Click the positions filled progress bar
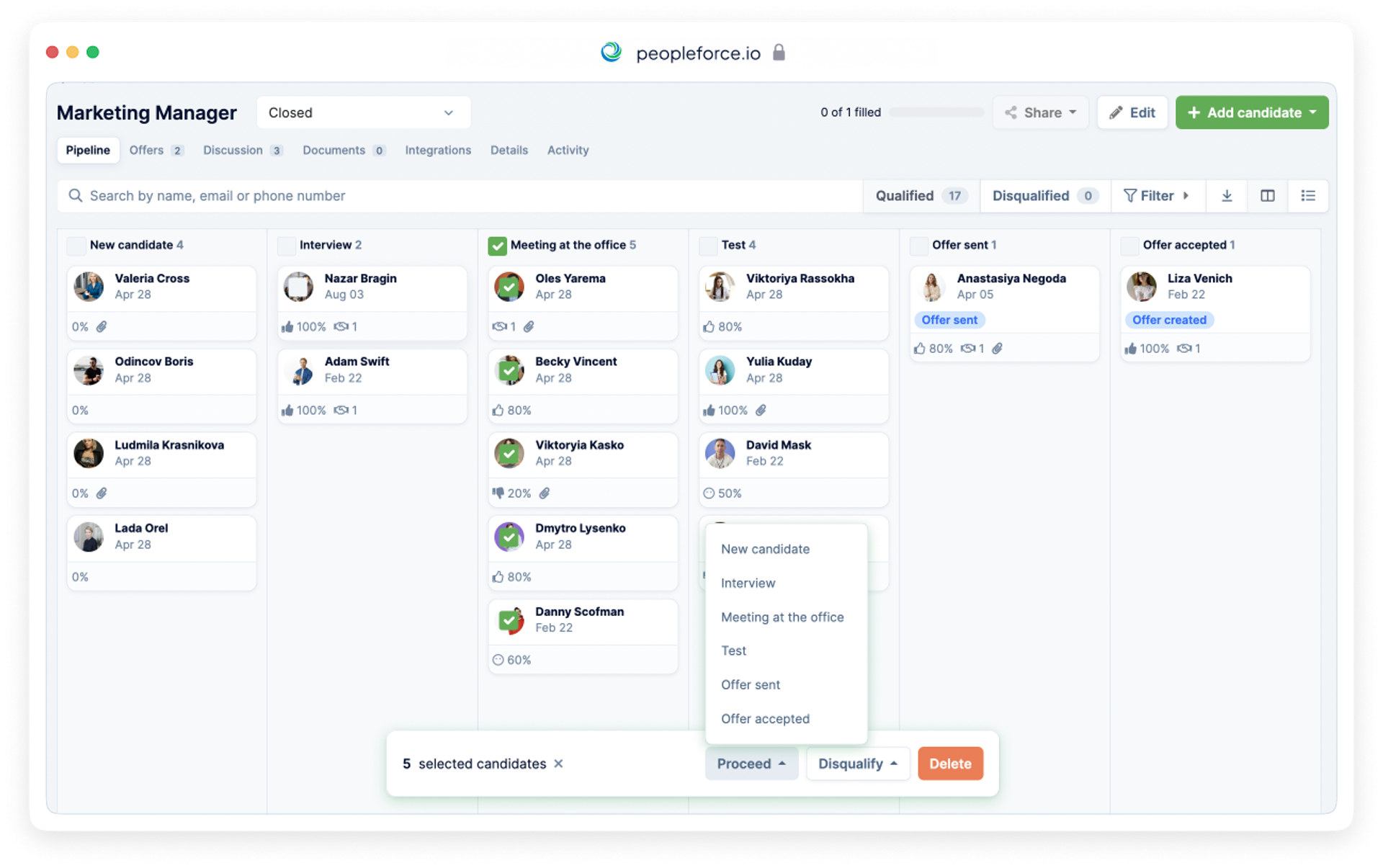 pyautogui.click(x=936, y=112)
